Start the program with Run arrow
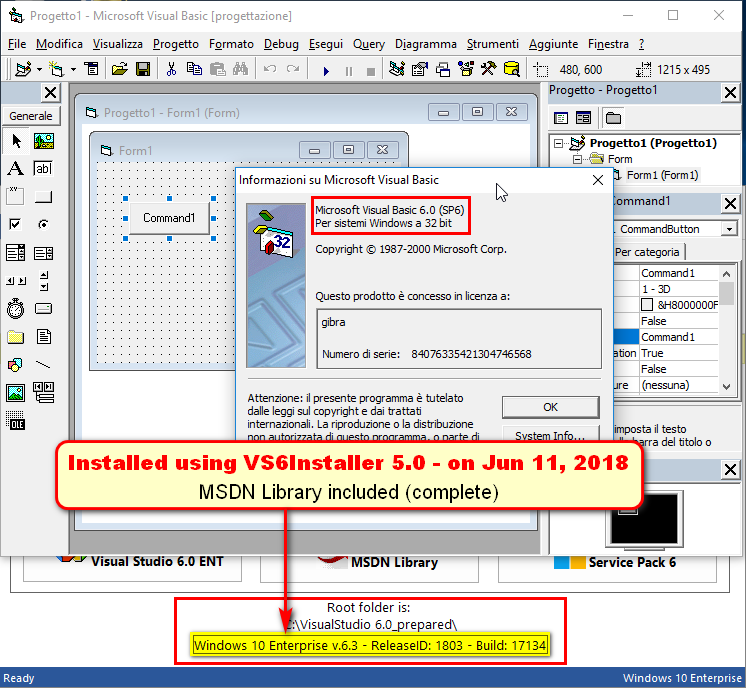 [x=326, y=71]
